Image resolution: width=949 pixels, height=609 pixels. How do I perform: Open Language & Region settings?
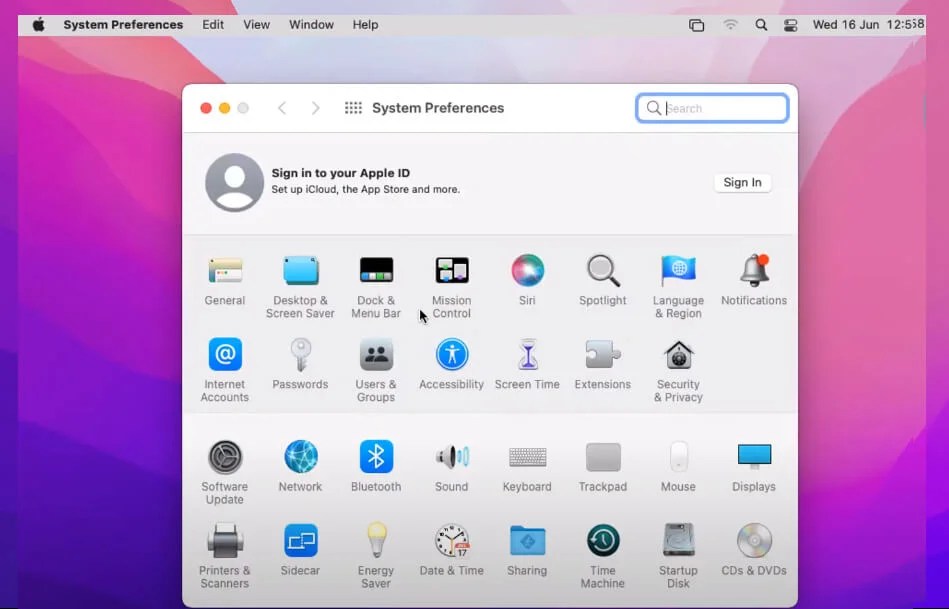coord(678,271)
